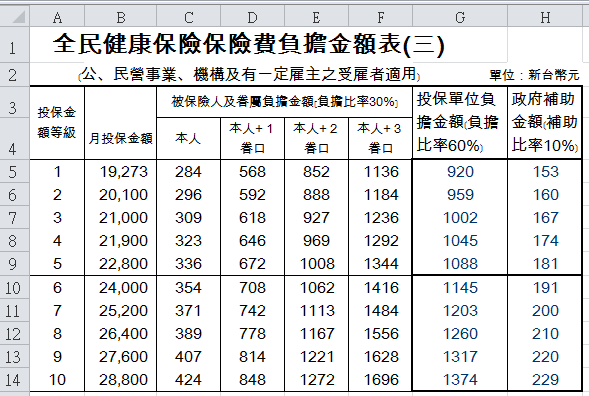Click the title 全民健康保險保險費負擔金額表(三)
Screen dimensions: 589x396
[249, 45]
